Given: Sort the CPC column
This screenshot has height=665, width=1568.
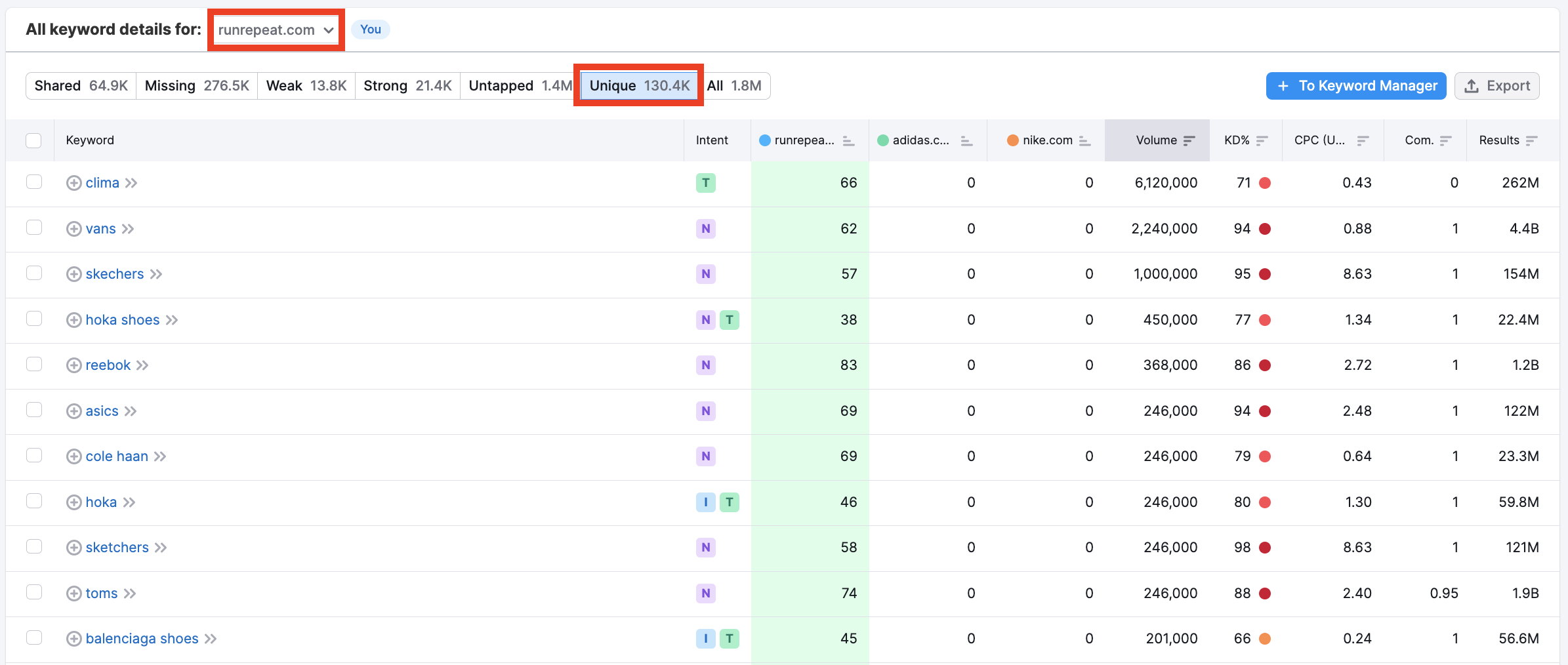Looking at the screenshot, I should [1364, 140].
